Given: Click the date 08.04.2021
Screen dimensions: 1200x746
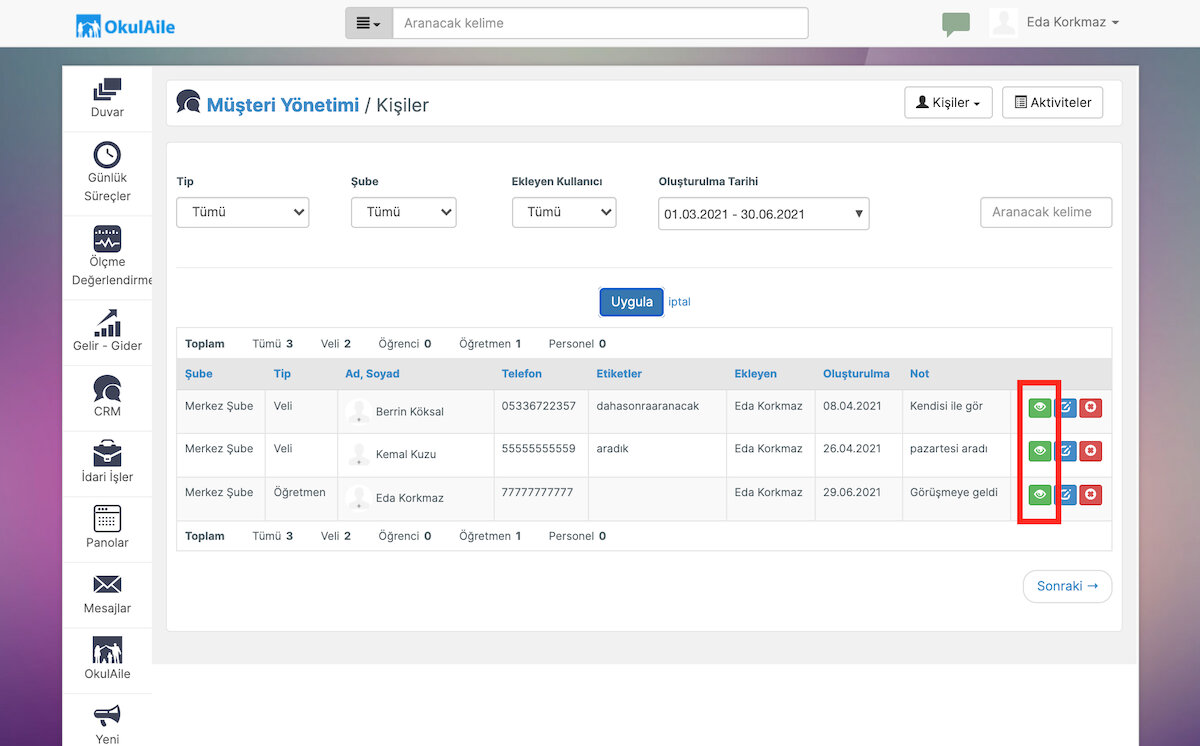Looking at the screenshot, I should (852, 406).
